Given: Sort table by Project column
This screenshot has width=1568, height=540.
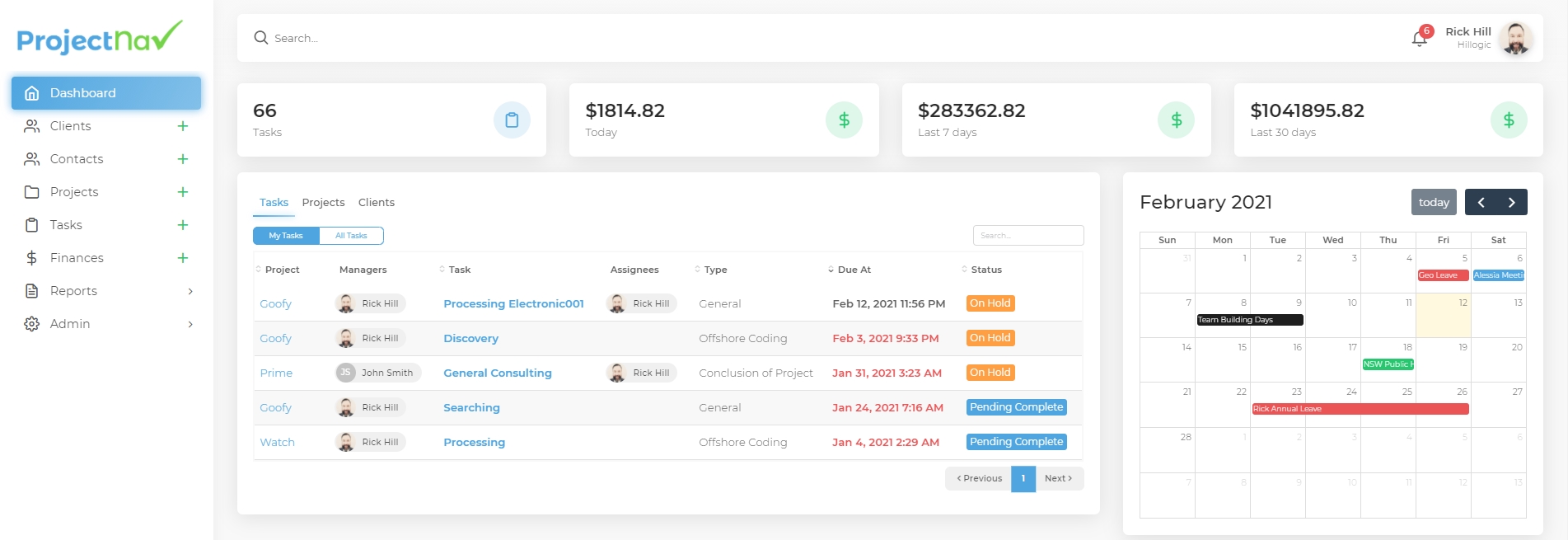Looking at the screenshot, I should (x=278, y=270).
